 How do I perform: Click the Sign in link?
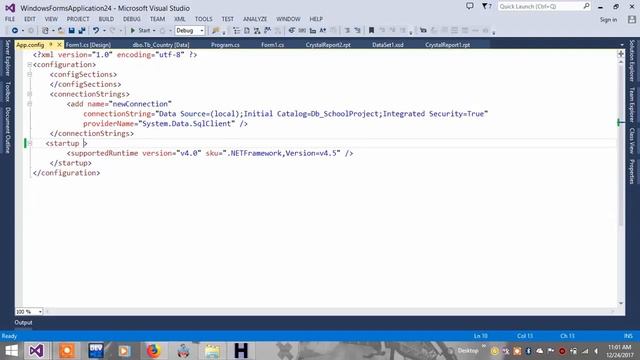point(608,20)
